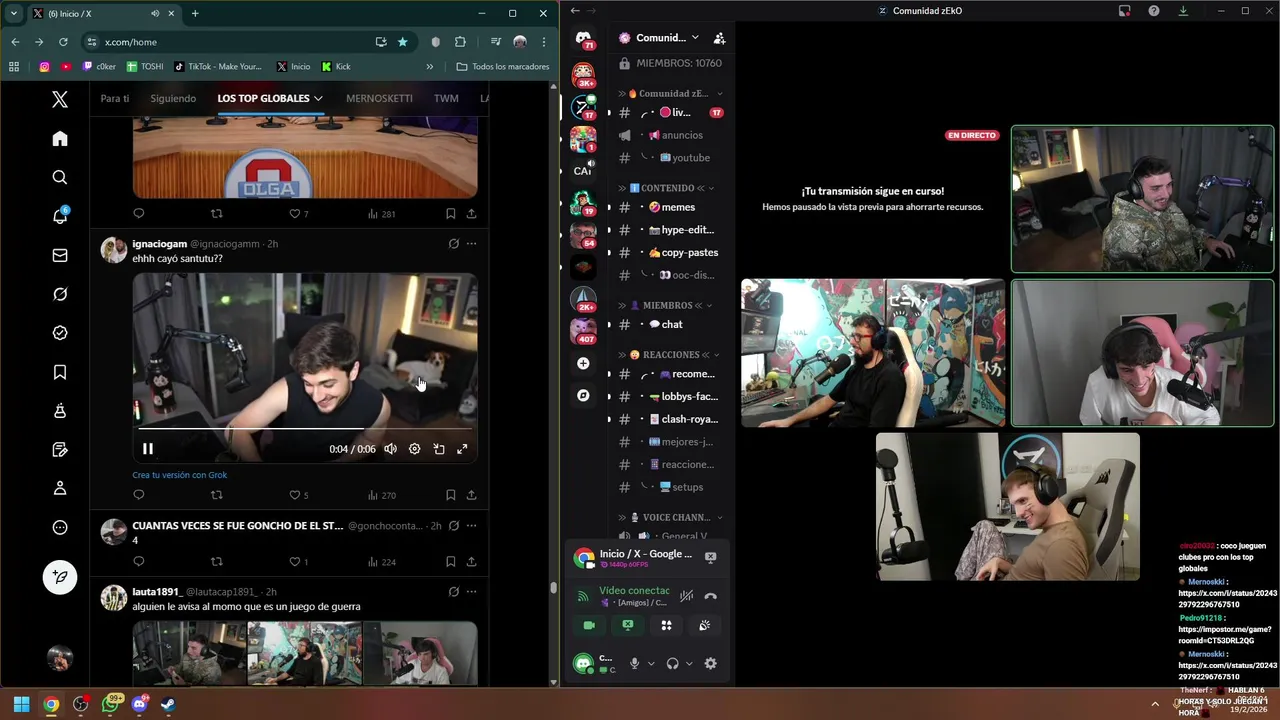Share ignaciogam's tweet via share icon
Image resolution: width=1280 pixels, height=720 pixels.
(x=471, y=495)
